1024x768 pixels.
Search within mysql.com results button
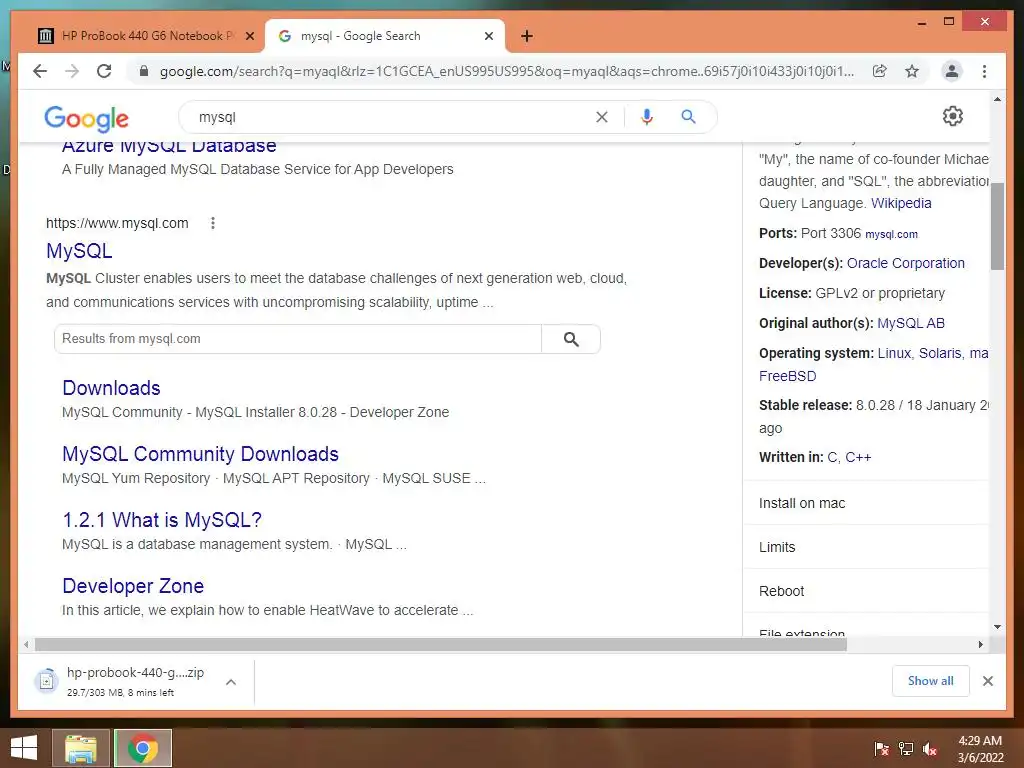coord(571,339)
